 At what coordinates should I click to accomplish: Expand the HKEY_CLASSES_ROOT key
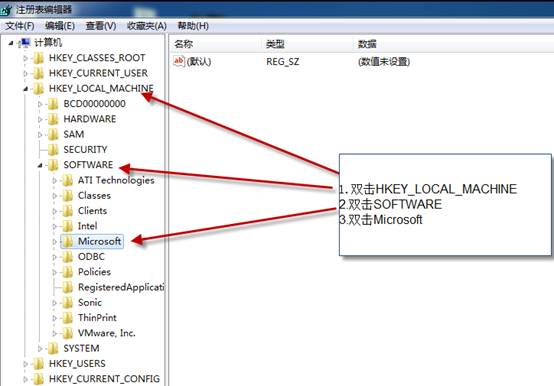pos(25,58)
